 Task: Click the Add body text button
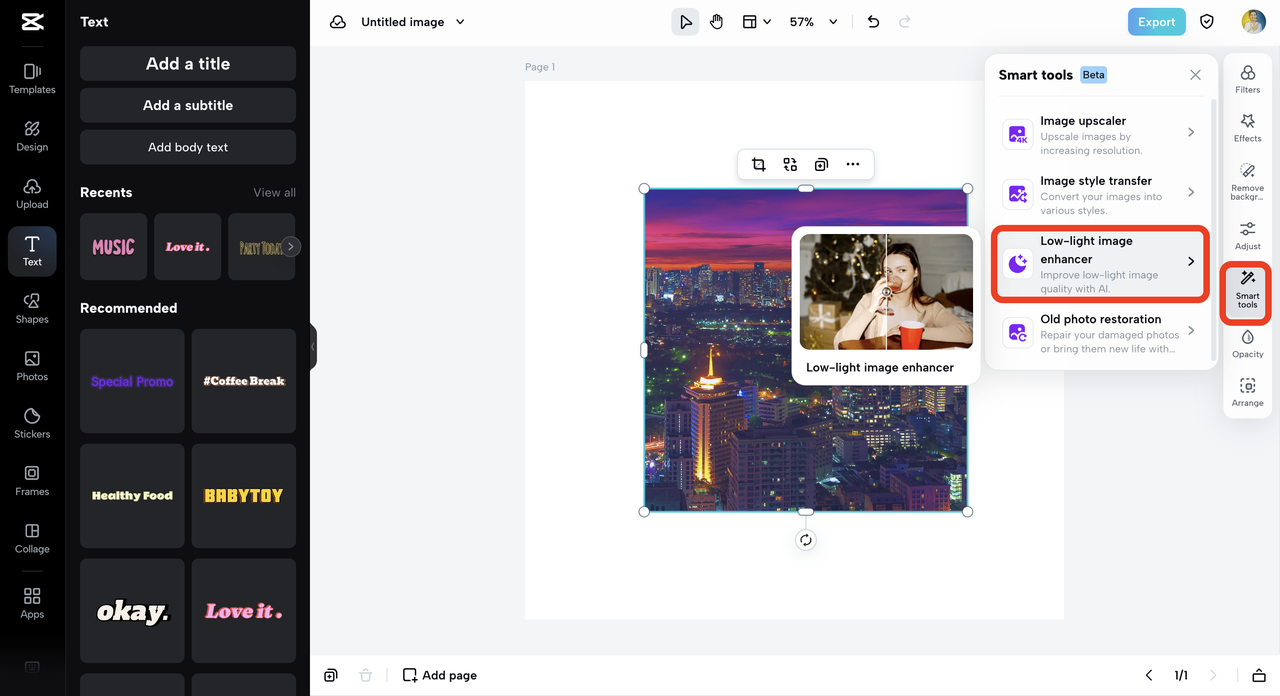pyautogui.click(x=188, y=147)
